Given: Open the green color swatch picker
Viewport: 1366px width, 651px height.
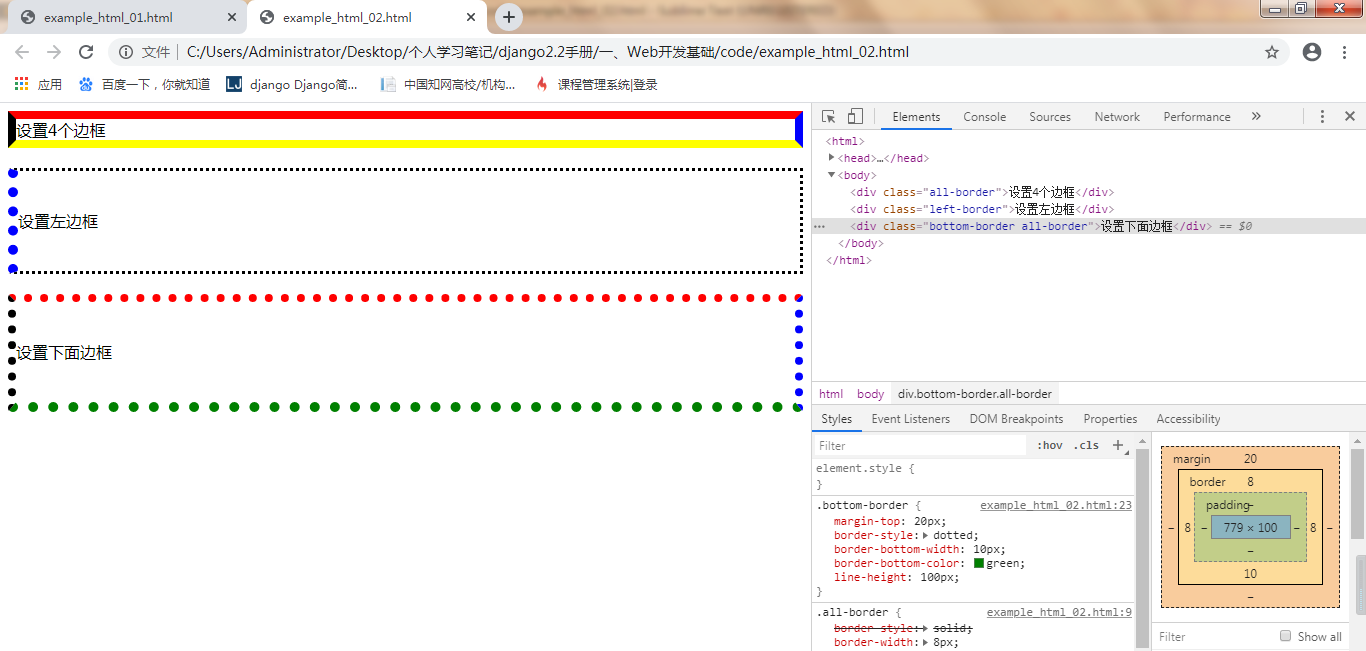Looking at the screenshot, I should [979, 563].
